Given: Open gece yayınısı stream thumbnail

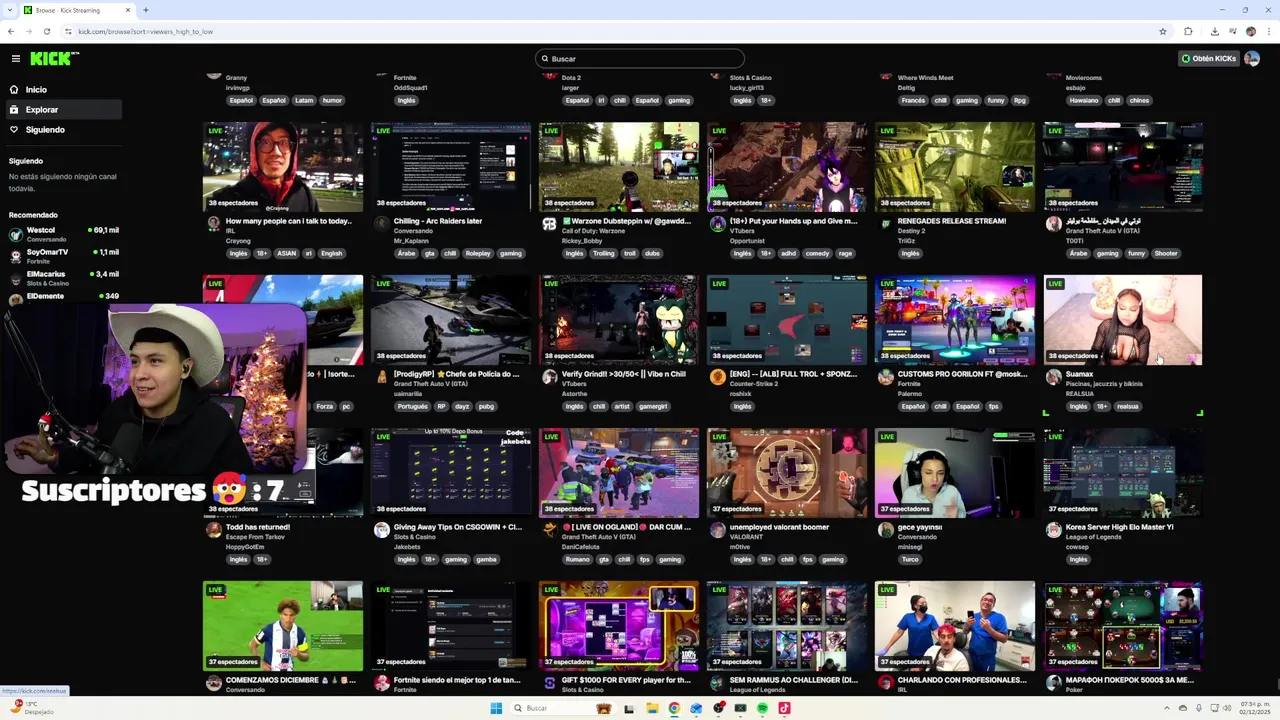Looking at the screenshot, I should pos(955,473).
